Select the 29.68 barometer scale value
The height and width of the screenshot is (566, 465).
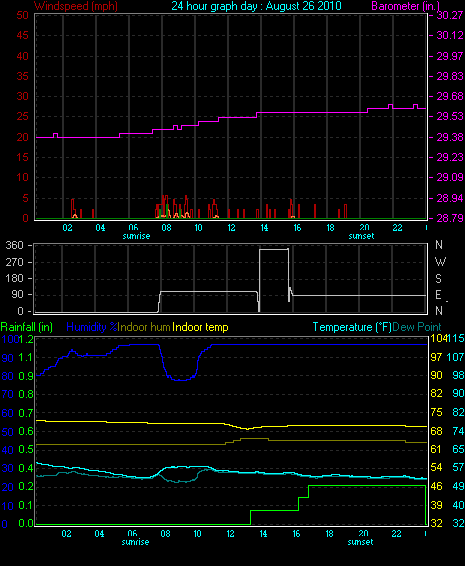click(450, 96)
